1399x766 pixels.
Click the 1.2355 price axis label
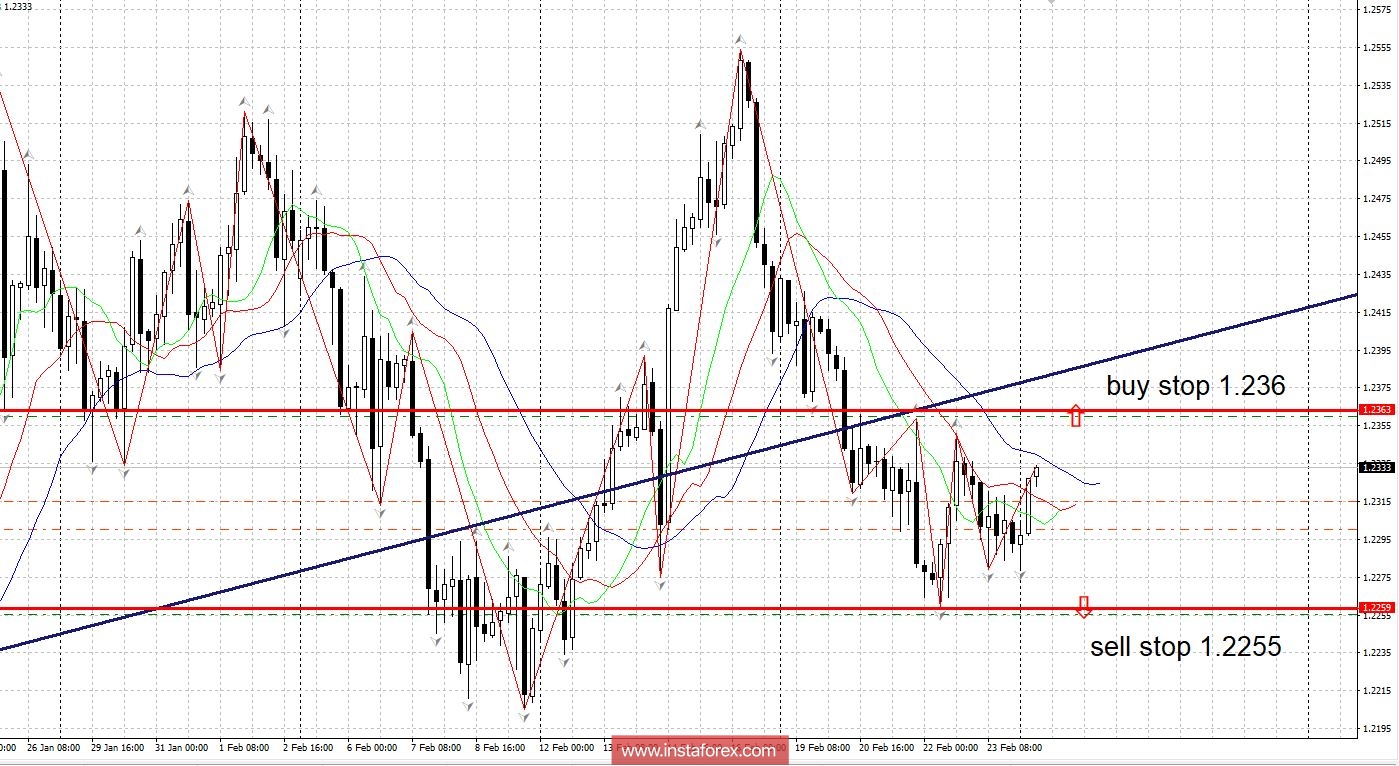1377,426
